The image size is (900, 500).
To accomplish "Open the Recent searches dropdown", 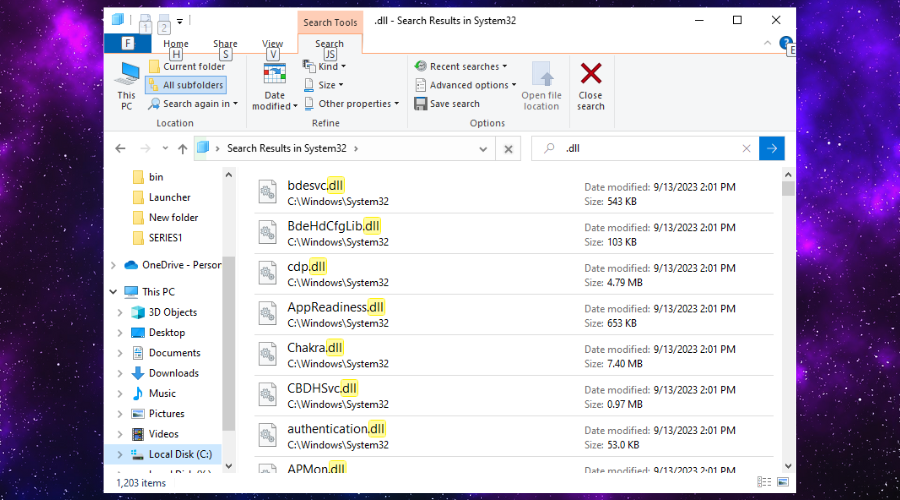I will pos(461,67).
